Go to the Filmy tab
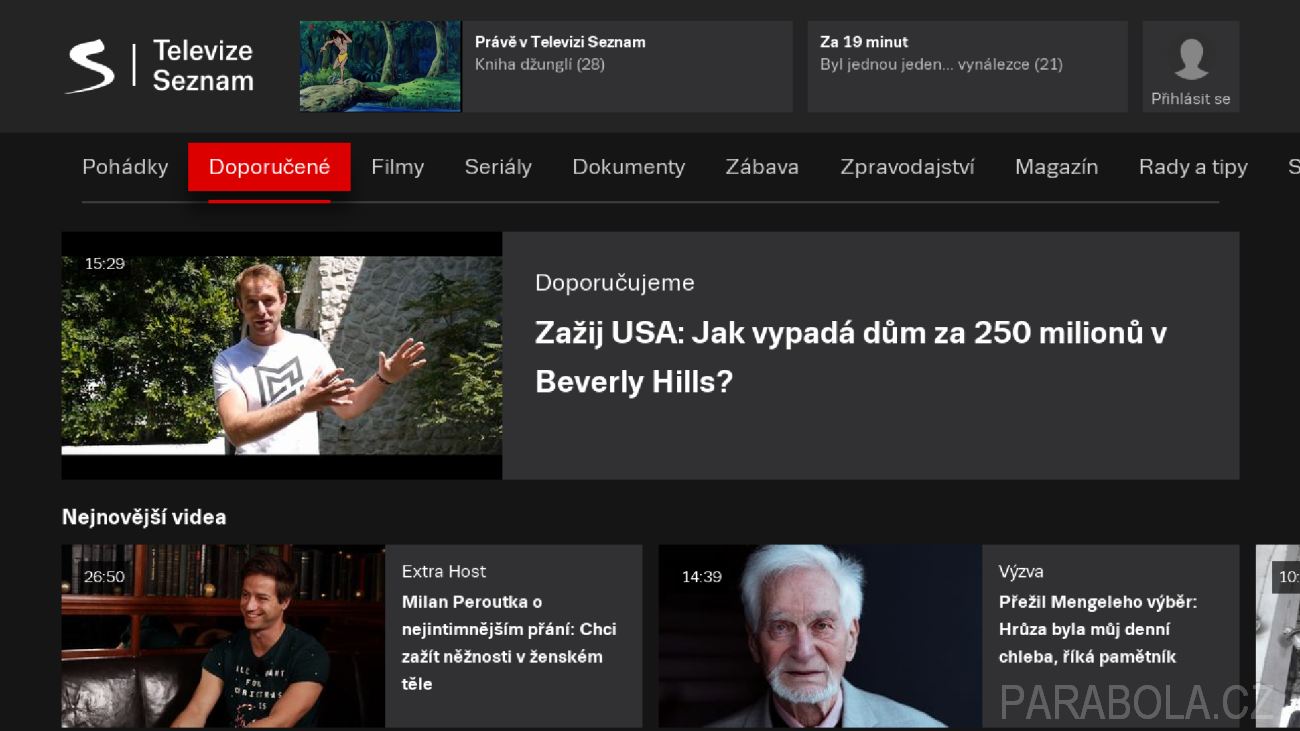 point(397,167)
